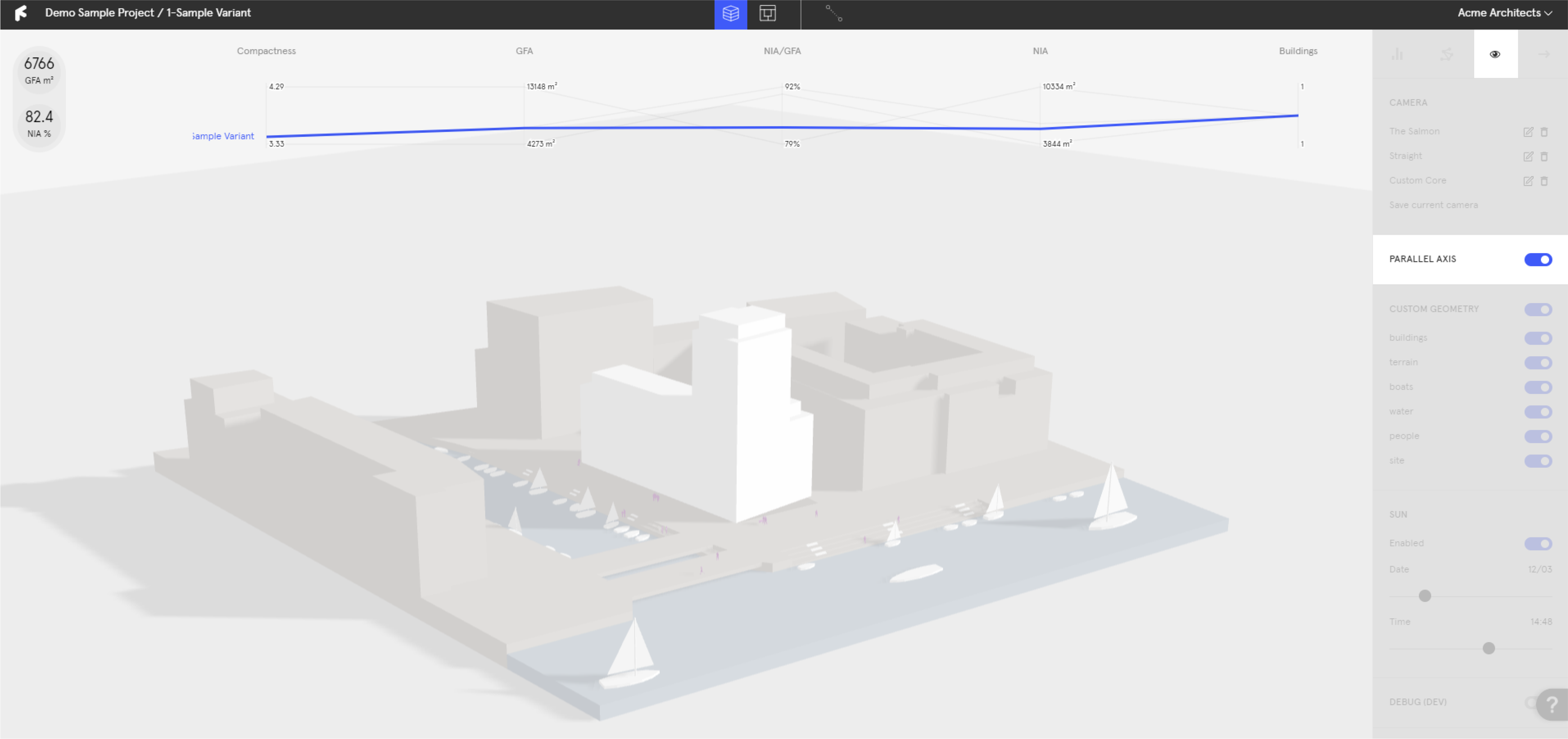Viewport: 1568px width, 739px height.
Task: Switch to the 3D model view icon
Action: pos(731,14)
